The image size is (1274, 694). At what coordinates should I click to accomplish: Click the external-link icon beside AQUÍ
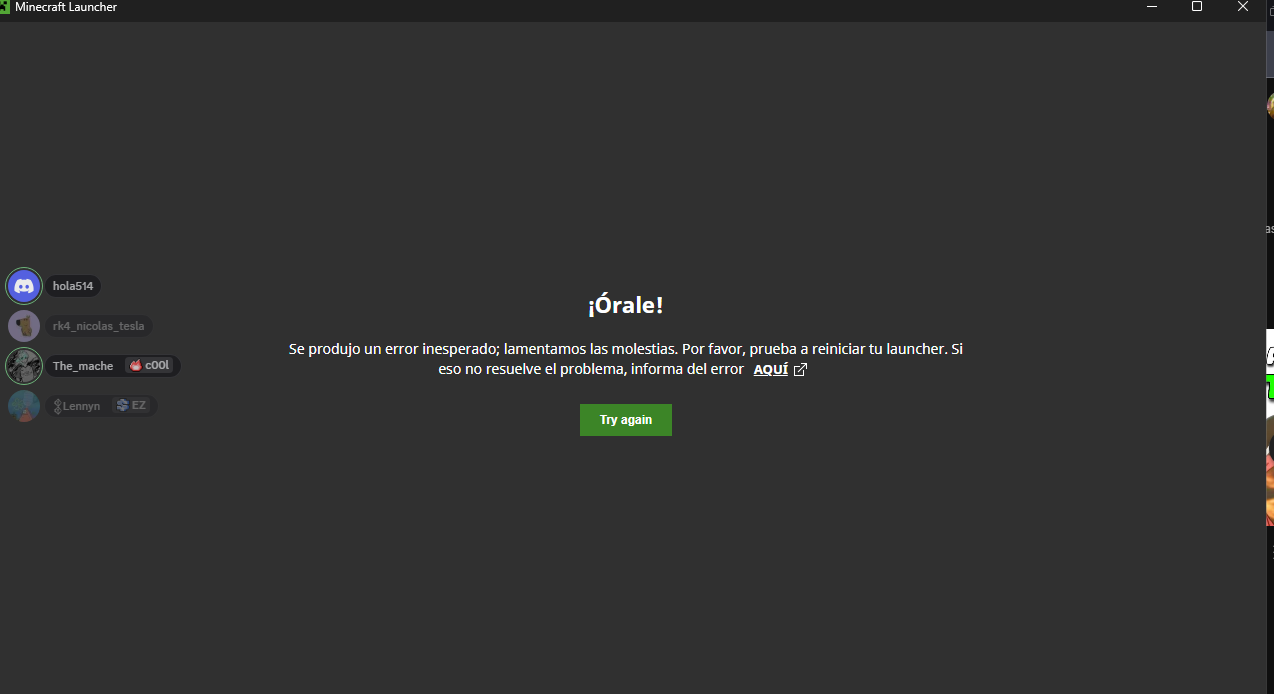(800, 370)
